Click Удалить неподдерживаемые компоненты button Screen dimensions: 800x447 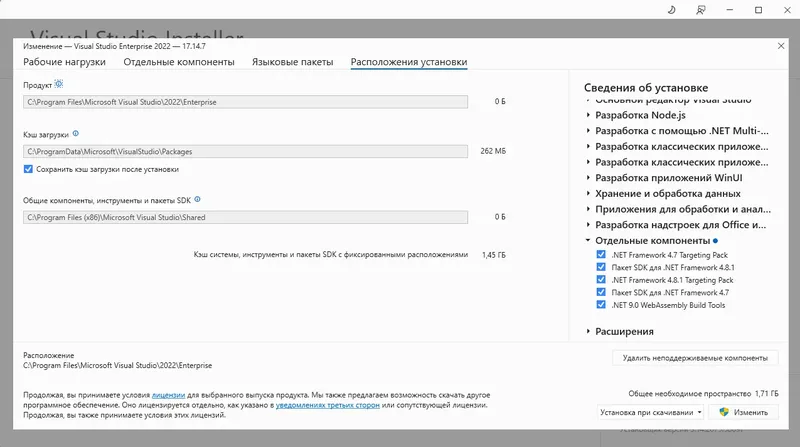tap(695, 358)
